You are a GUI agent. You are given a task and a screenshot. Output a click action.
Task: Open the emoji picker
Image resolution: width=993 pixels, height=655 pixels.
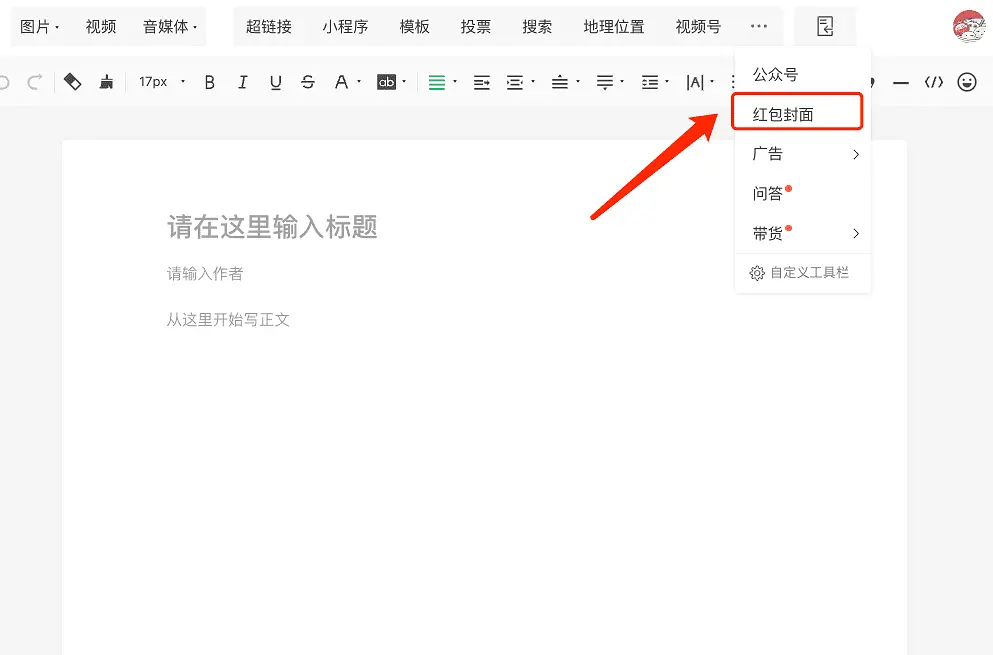click(x=966, y=81)
